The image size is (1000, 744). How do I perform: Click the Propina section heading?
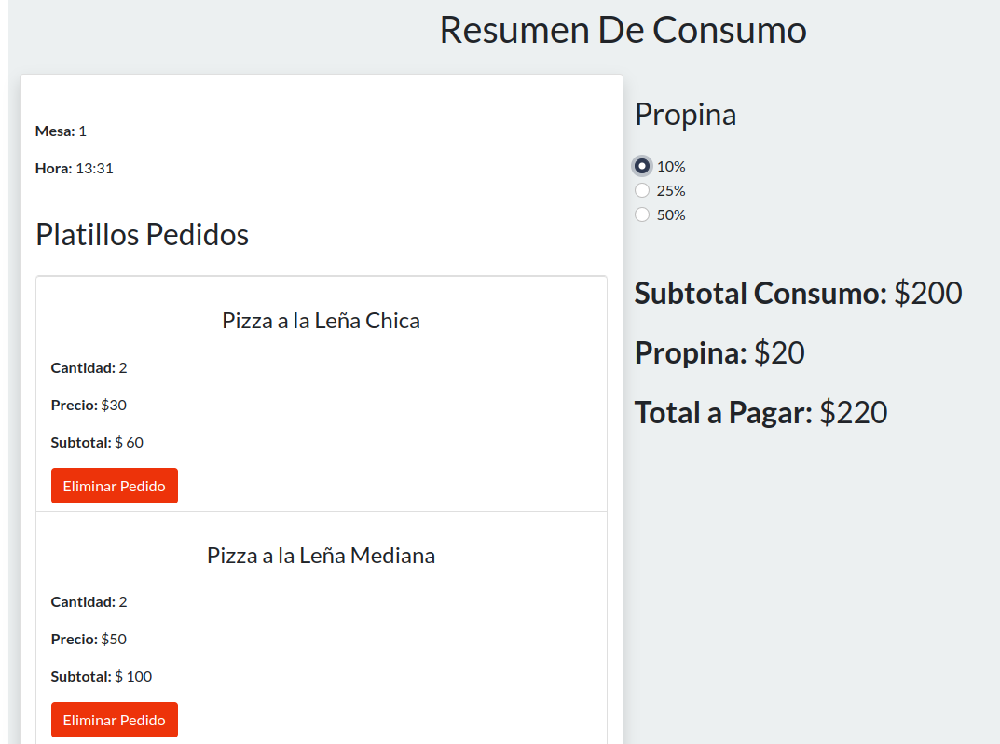685,114
